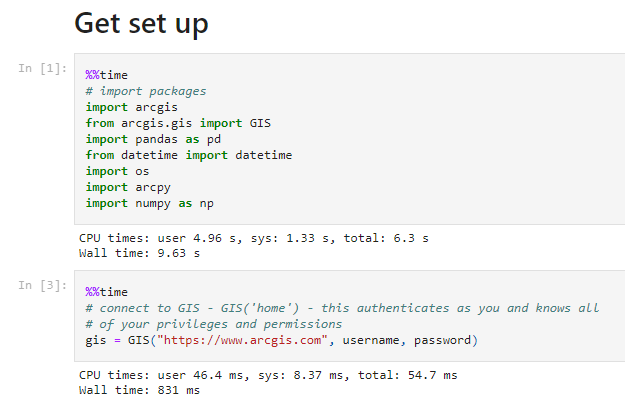
Task: Place cursor on "import numpy as np"
Action: [149, 203]
